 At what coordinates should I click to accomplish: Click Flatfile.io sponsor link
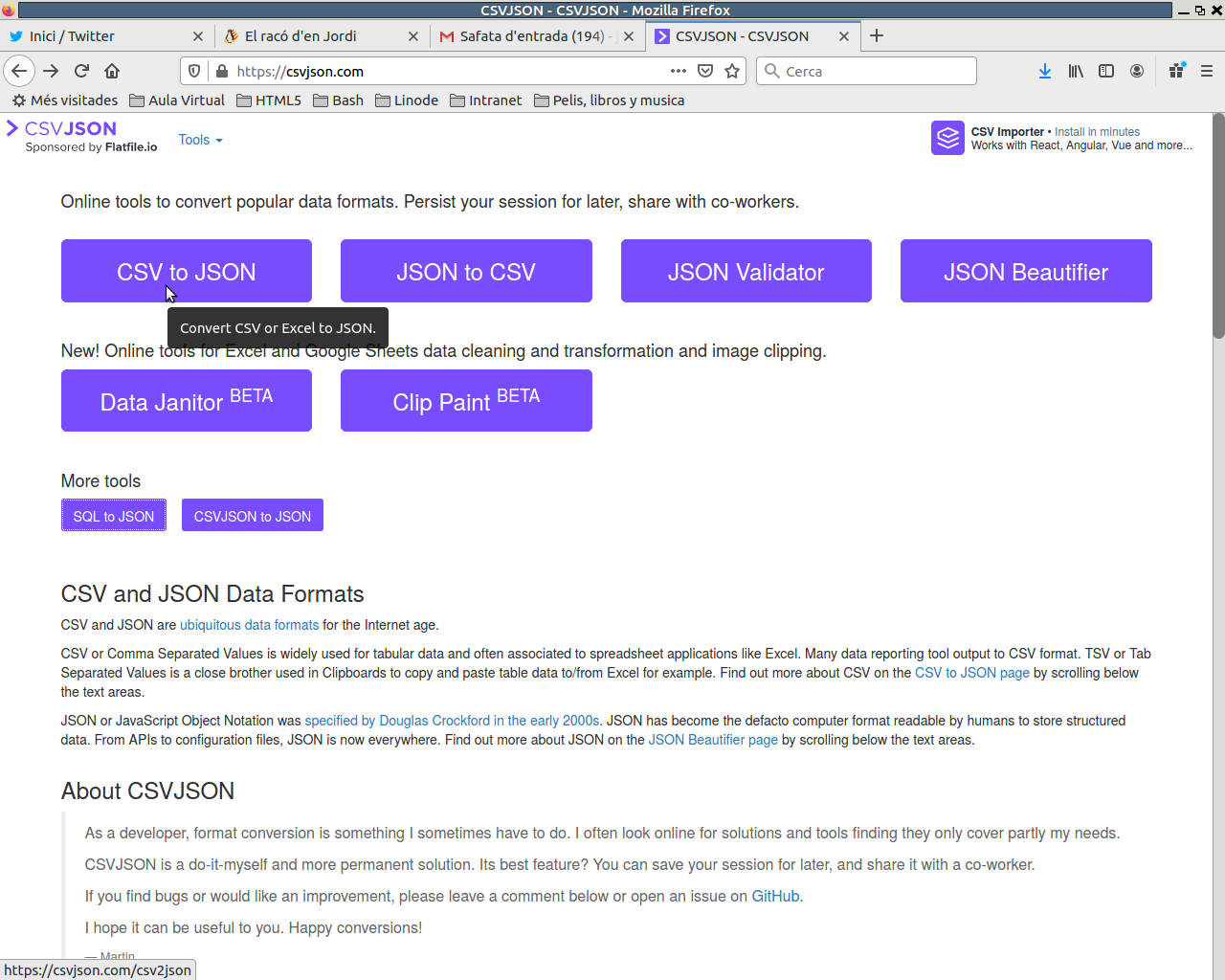[131, 147]
